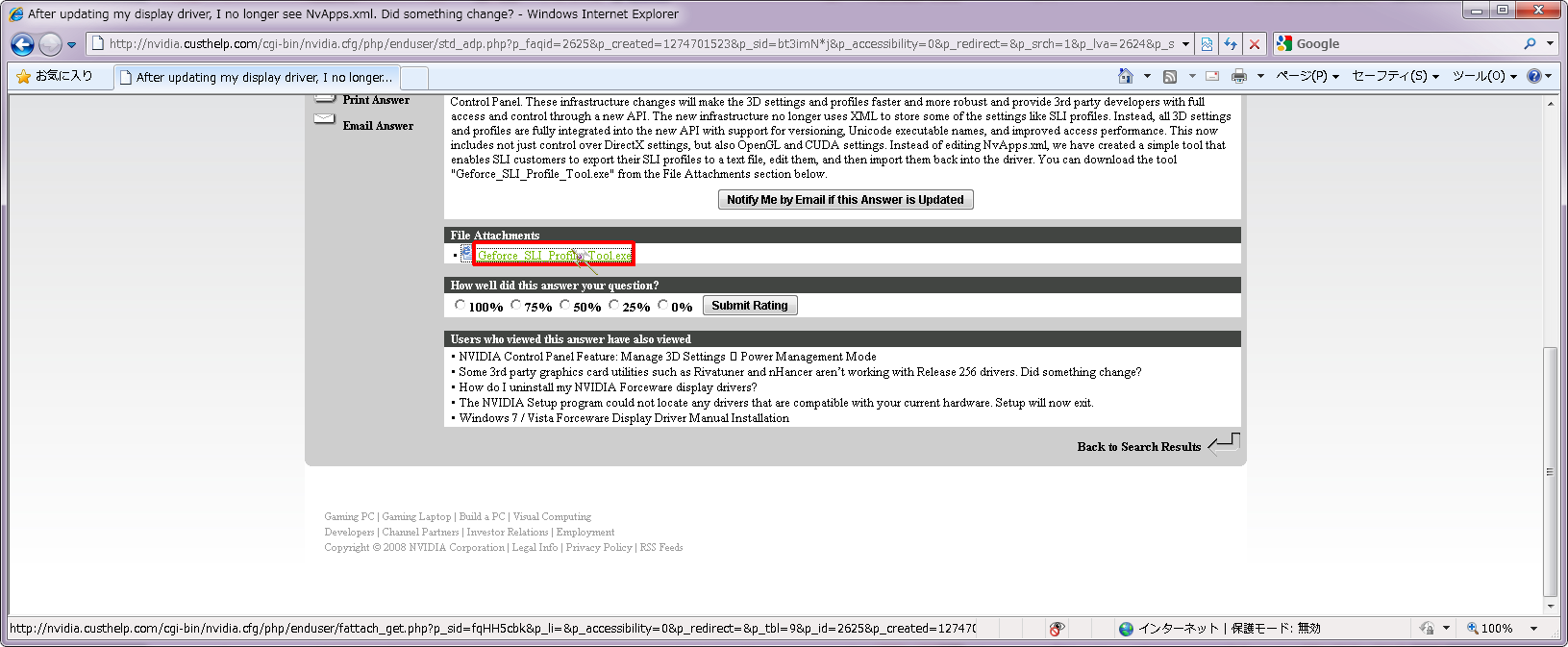Click the return arrow icon beside Back to Search Results
The height and width of the screenshot is (647, 1568).
click(x=1224, y=443)
